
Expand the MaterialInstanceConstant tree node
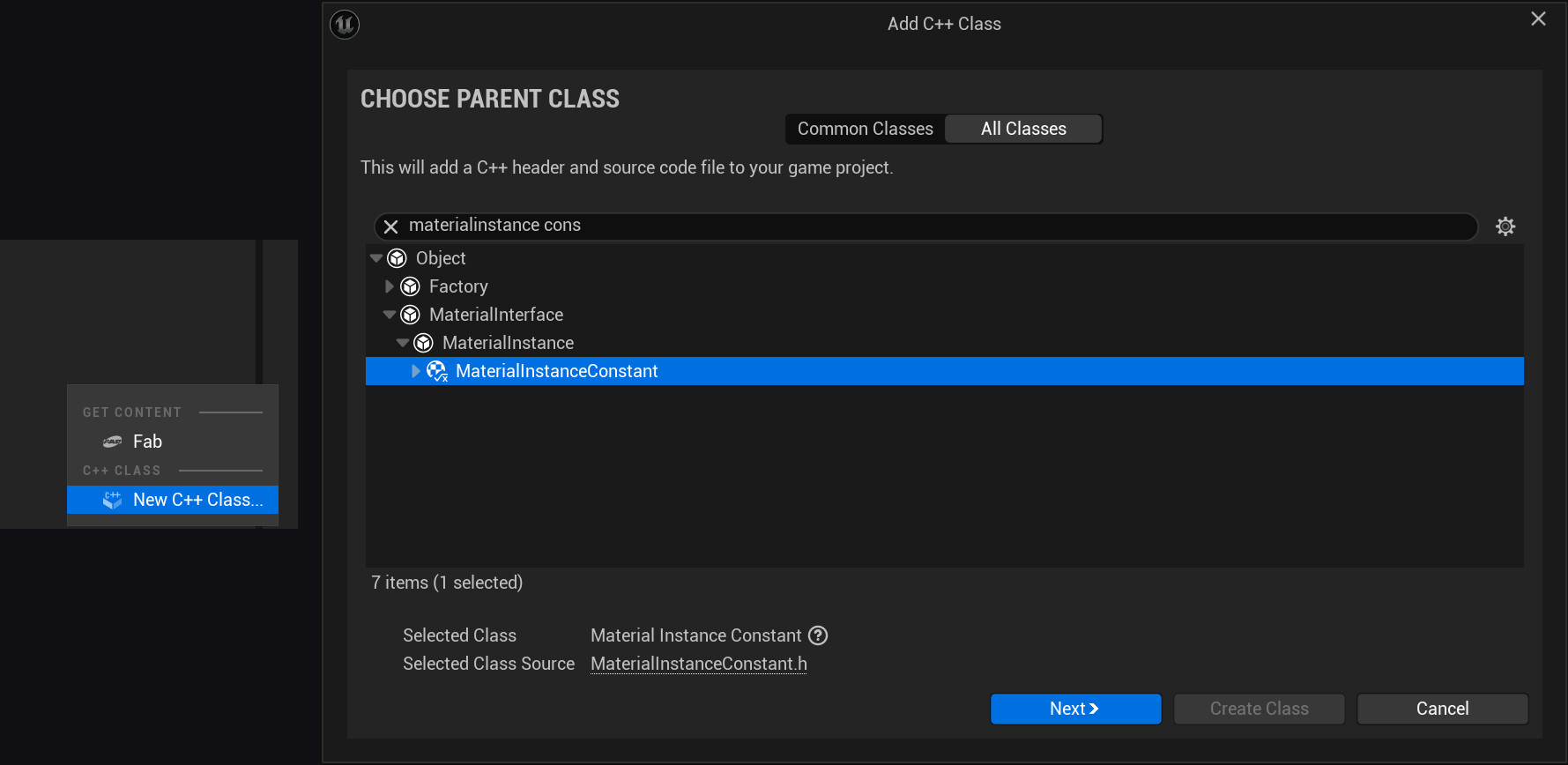[x=416, y=371]
